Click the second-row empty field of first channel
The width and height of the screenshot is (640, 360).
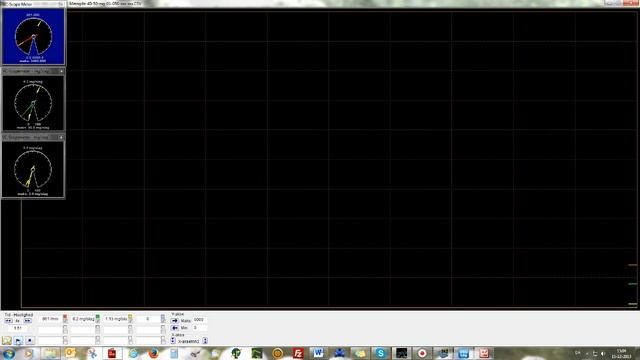(50, 329)
